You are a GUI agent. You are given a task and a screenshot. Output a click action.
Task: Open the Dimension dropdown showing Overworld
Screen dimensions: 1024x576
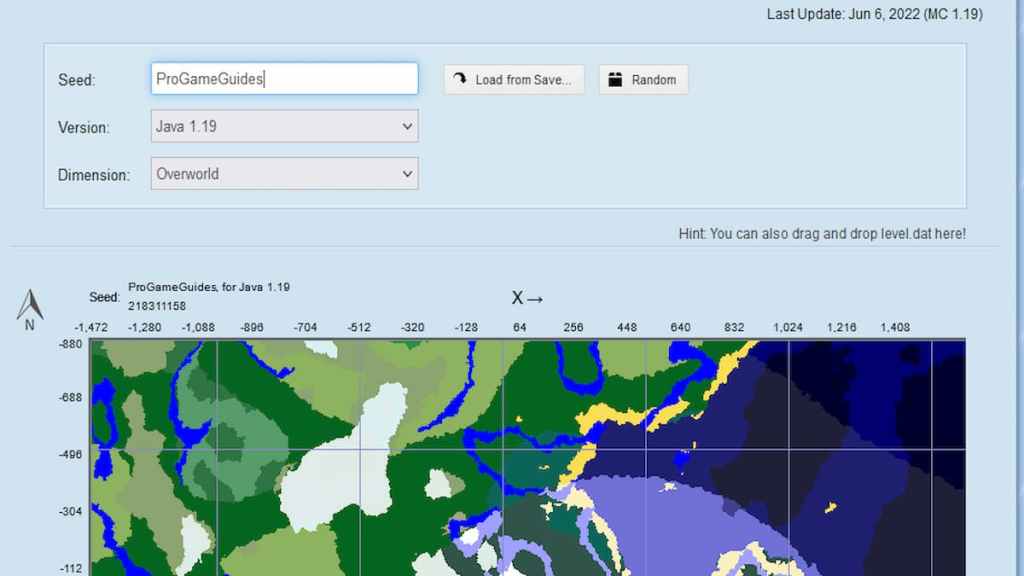[284, 174]
